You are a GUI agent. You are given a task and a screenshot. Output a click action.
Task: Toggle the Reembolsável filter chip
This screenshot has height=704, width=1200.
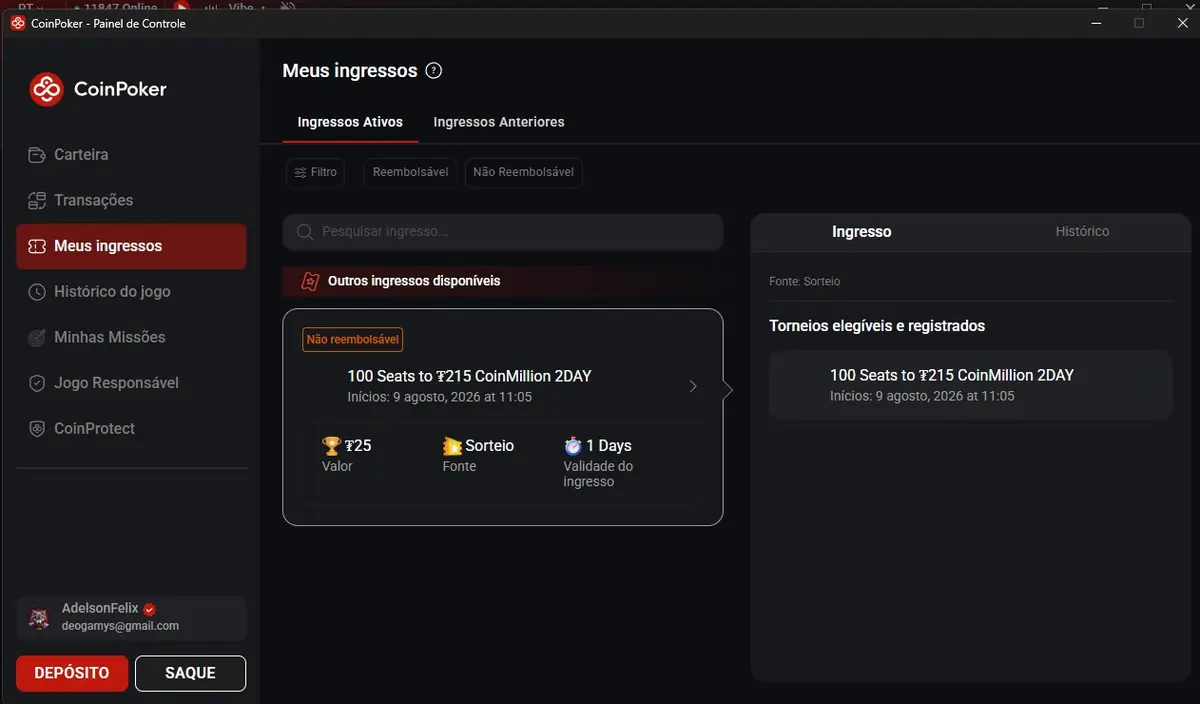pos(410,173)
